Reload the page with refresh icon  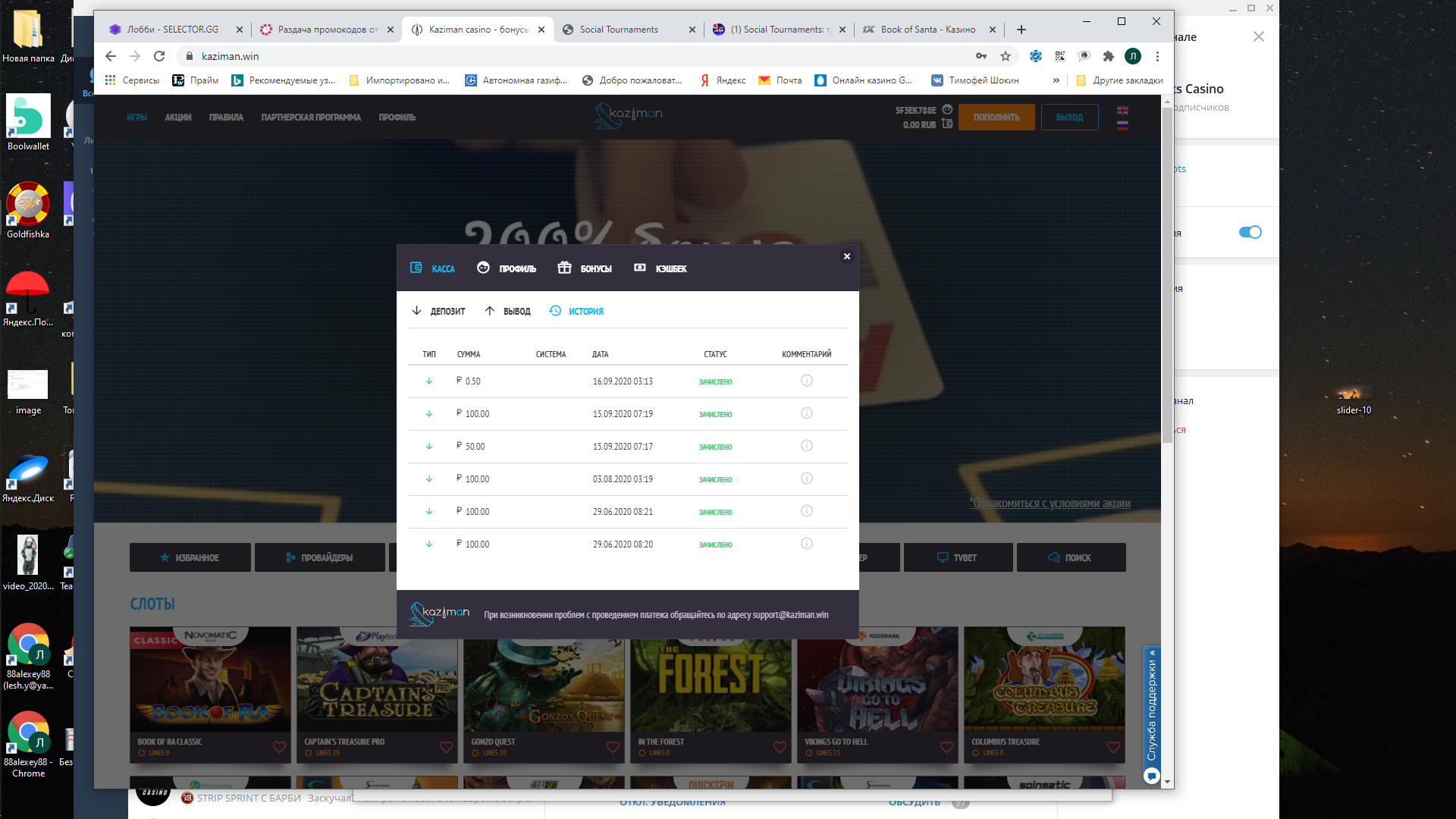click(159, 56)
